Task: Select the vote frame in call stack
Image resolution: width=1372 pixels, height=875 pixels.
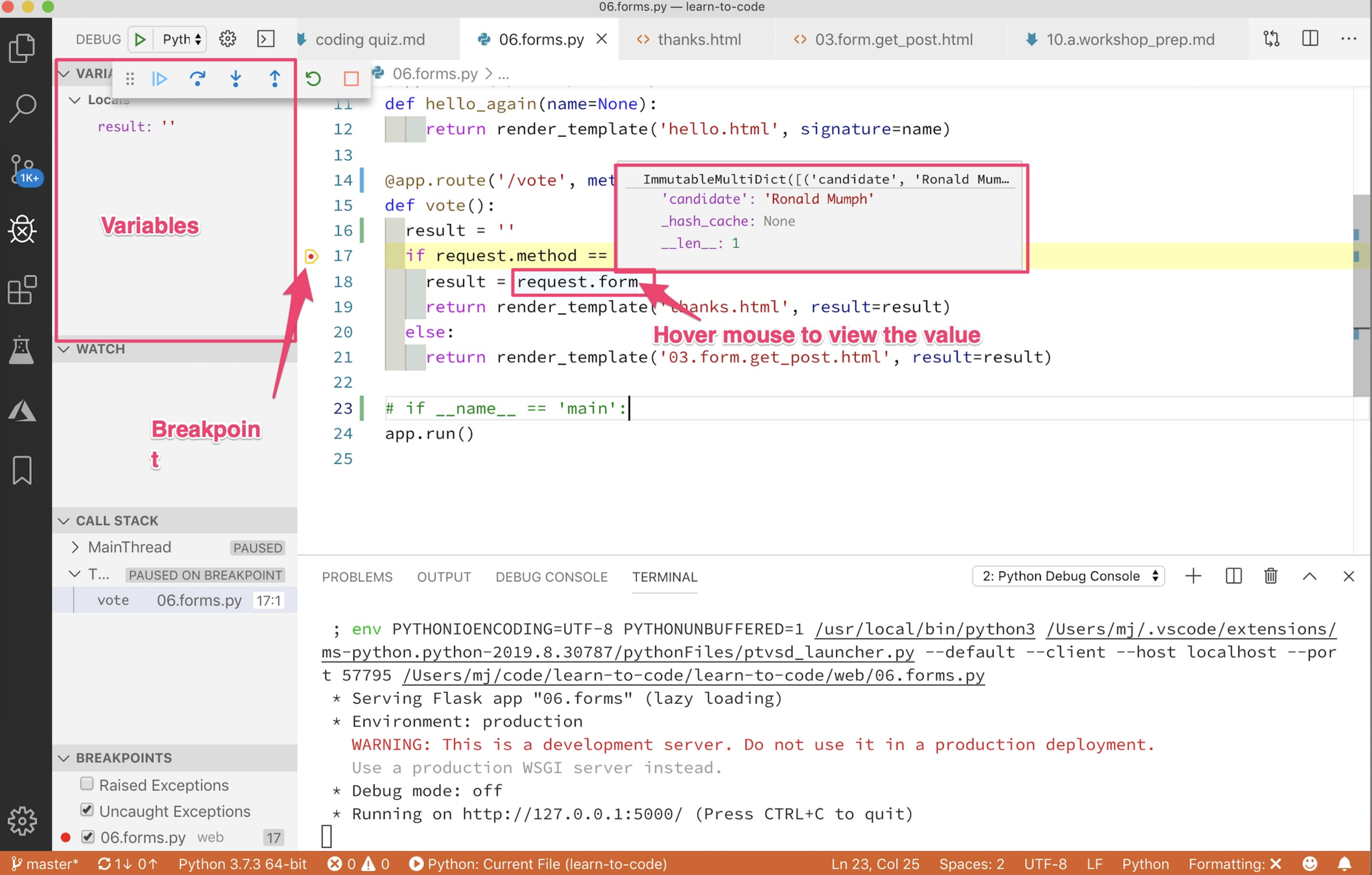Action: click(113, 600)
